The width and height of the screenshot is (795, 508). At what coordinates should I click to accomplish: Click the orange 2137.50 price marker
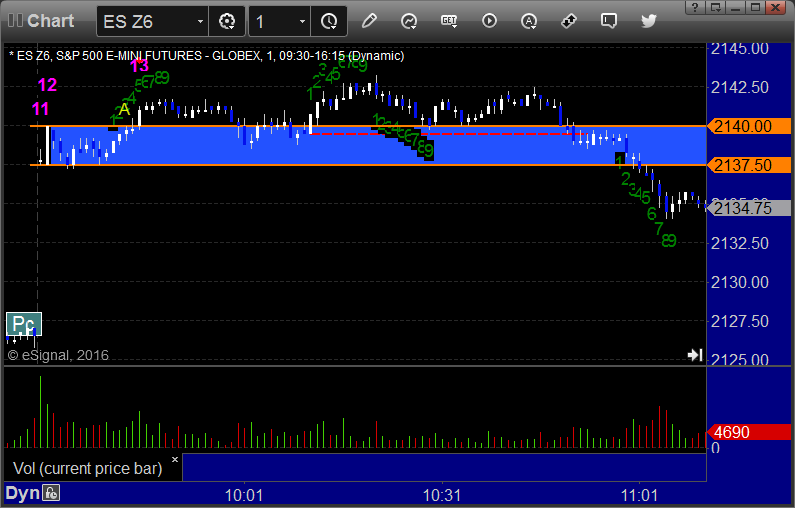[749, 165]
